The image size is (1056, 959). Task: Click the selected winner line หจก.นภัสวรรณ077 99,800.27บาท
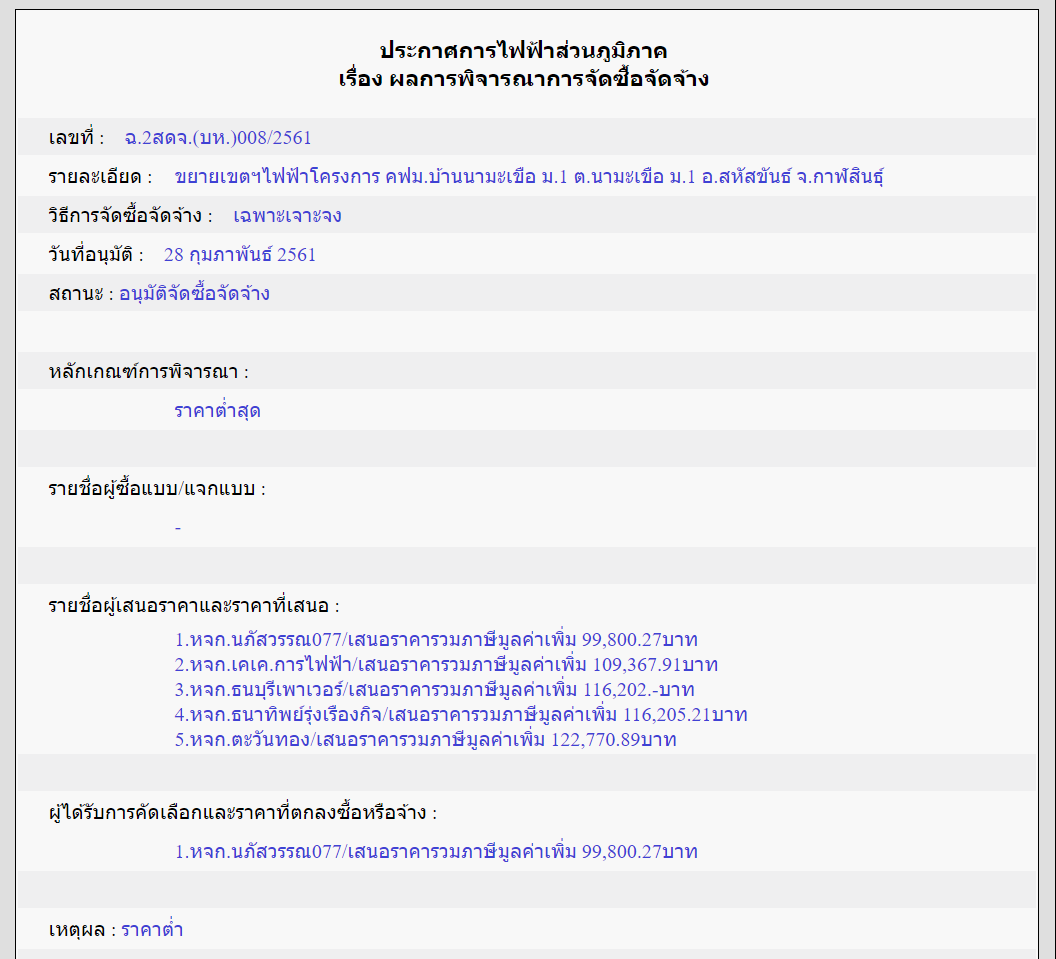[436, 852]
